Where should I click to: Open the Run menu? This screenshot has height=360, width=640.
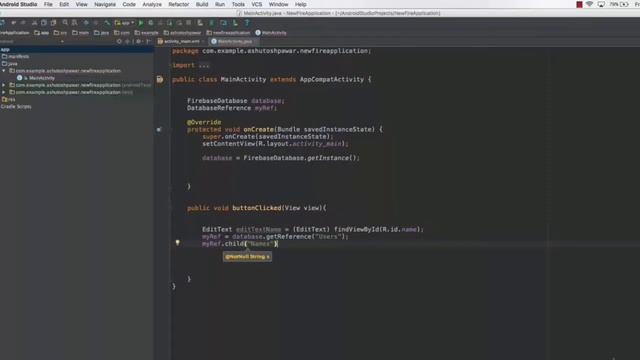pyautogui.click(x=220, y=4)
